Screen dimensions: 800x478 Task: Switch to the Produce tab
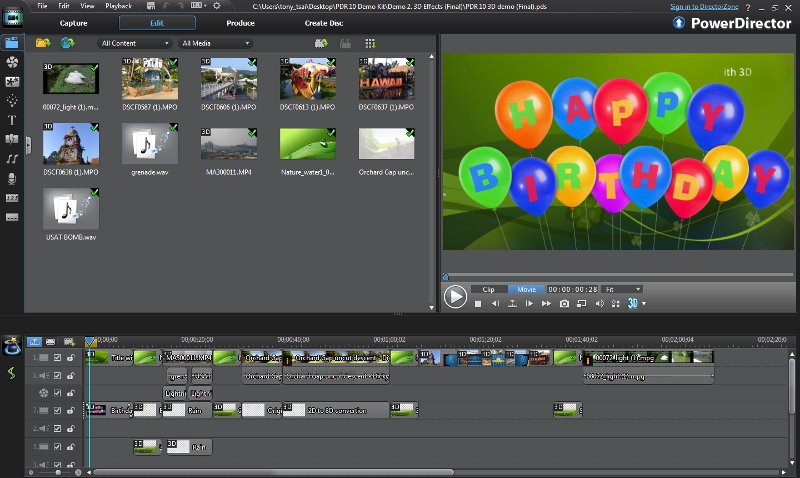pos(240,22)
